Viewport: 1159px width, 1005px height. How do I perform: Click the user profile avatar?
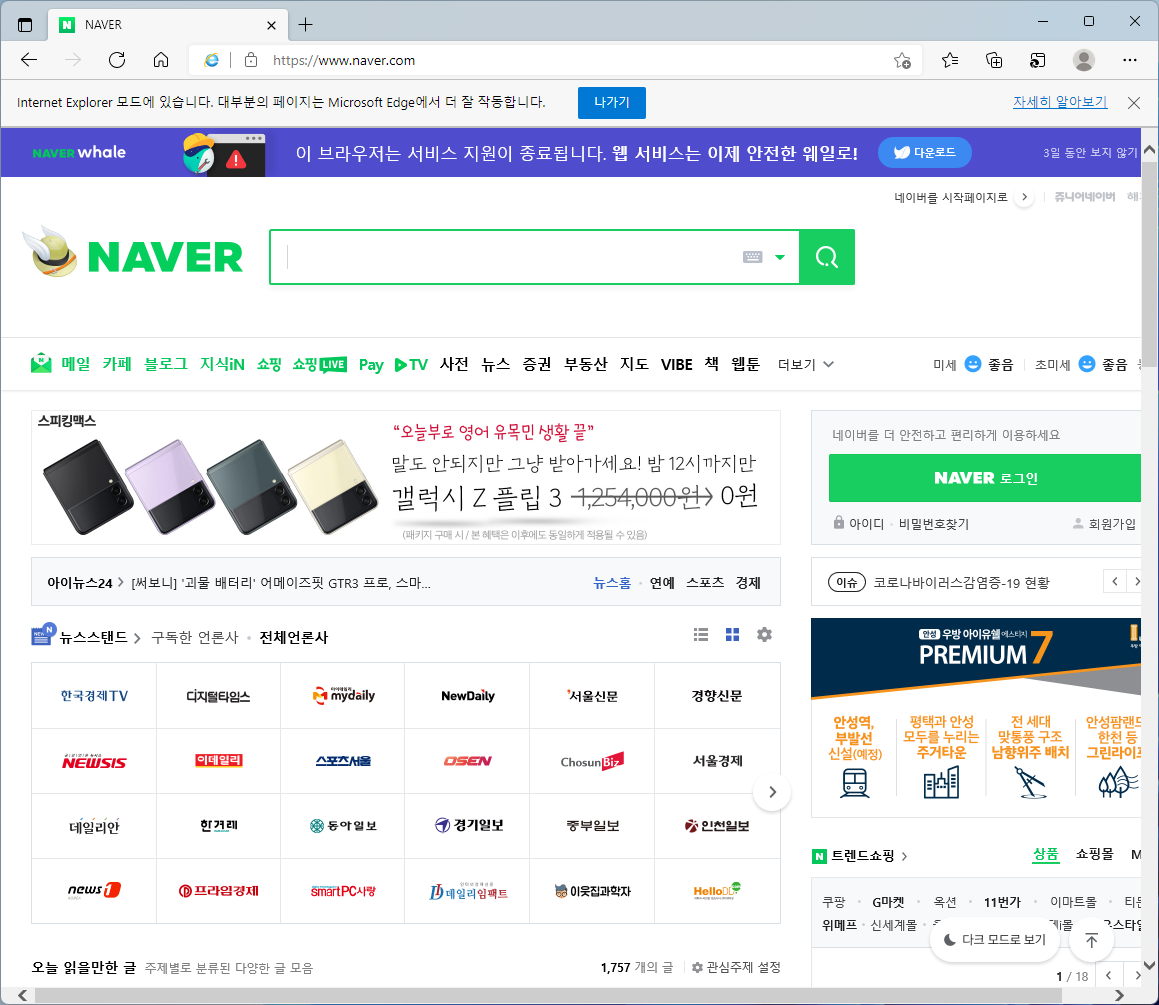(1084, 60)
